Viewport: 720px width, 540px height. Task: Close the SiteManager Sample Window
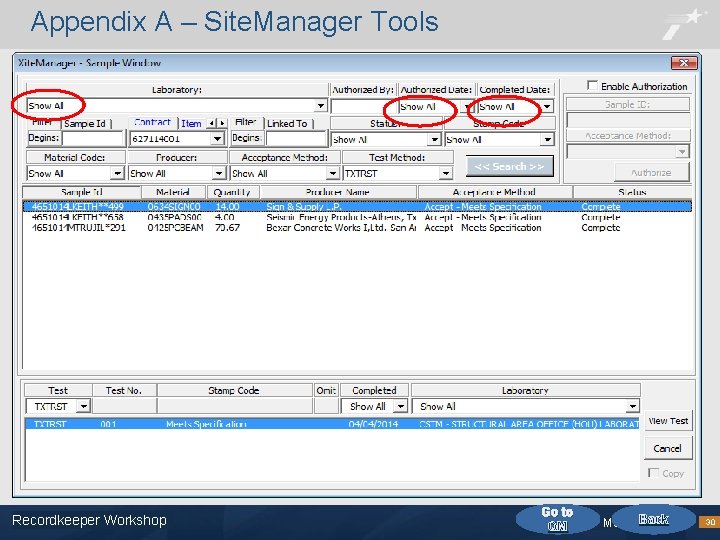(x=684, y=63)
